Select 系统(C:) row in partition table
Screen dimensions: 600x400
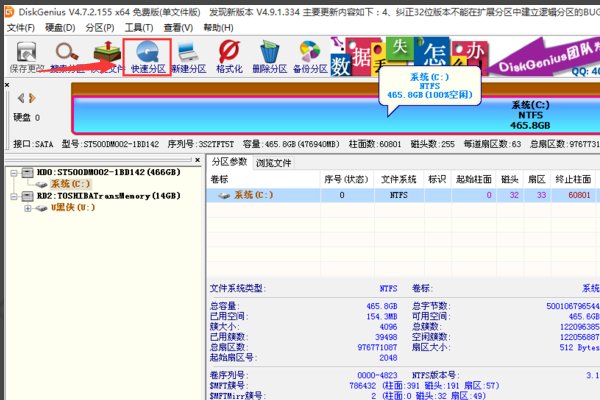tap(403, 195)
